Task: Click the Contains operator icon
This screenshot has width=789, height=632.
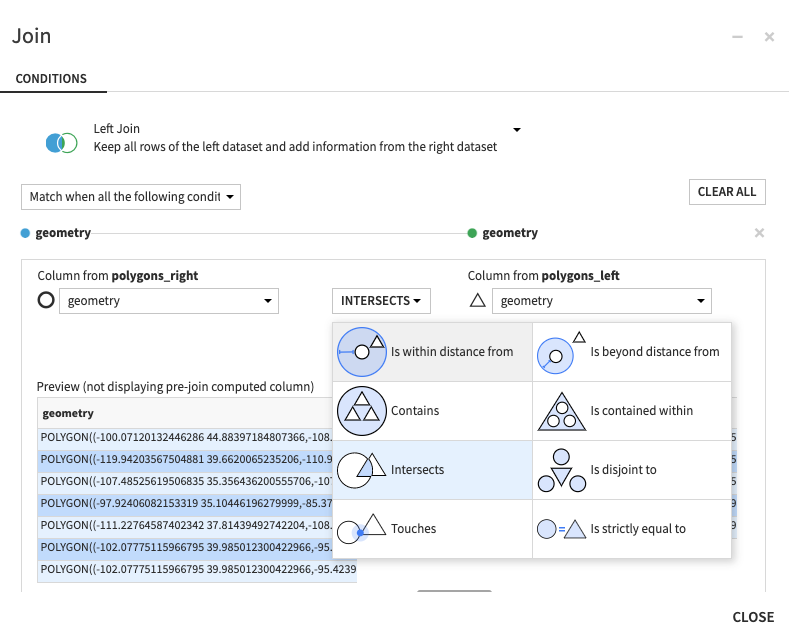Action: point(362,411)
